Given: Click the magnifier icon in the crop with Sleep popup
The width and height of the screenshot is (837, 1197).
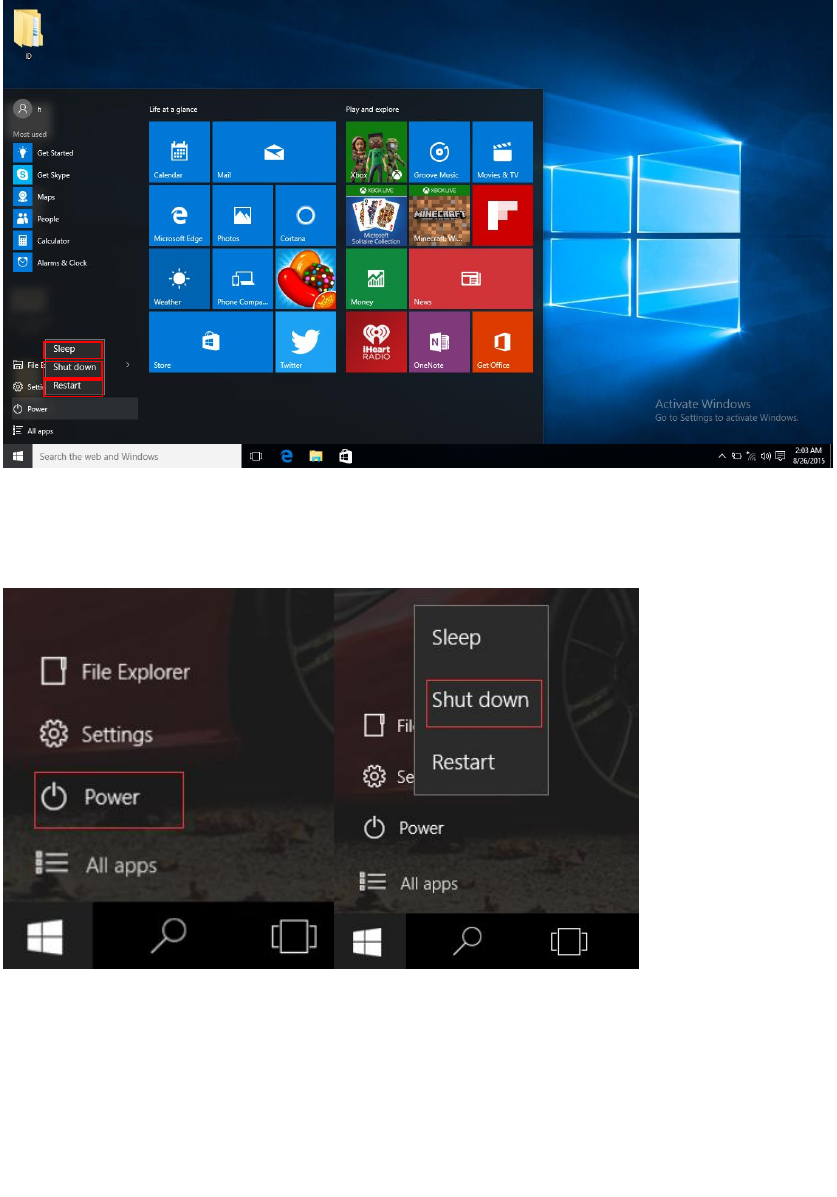Looking at the screenshot, I should (467, 940).
